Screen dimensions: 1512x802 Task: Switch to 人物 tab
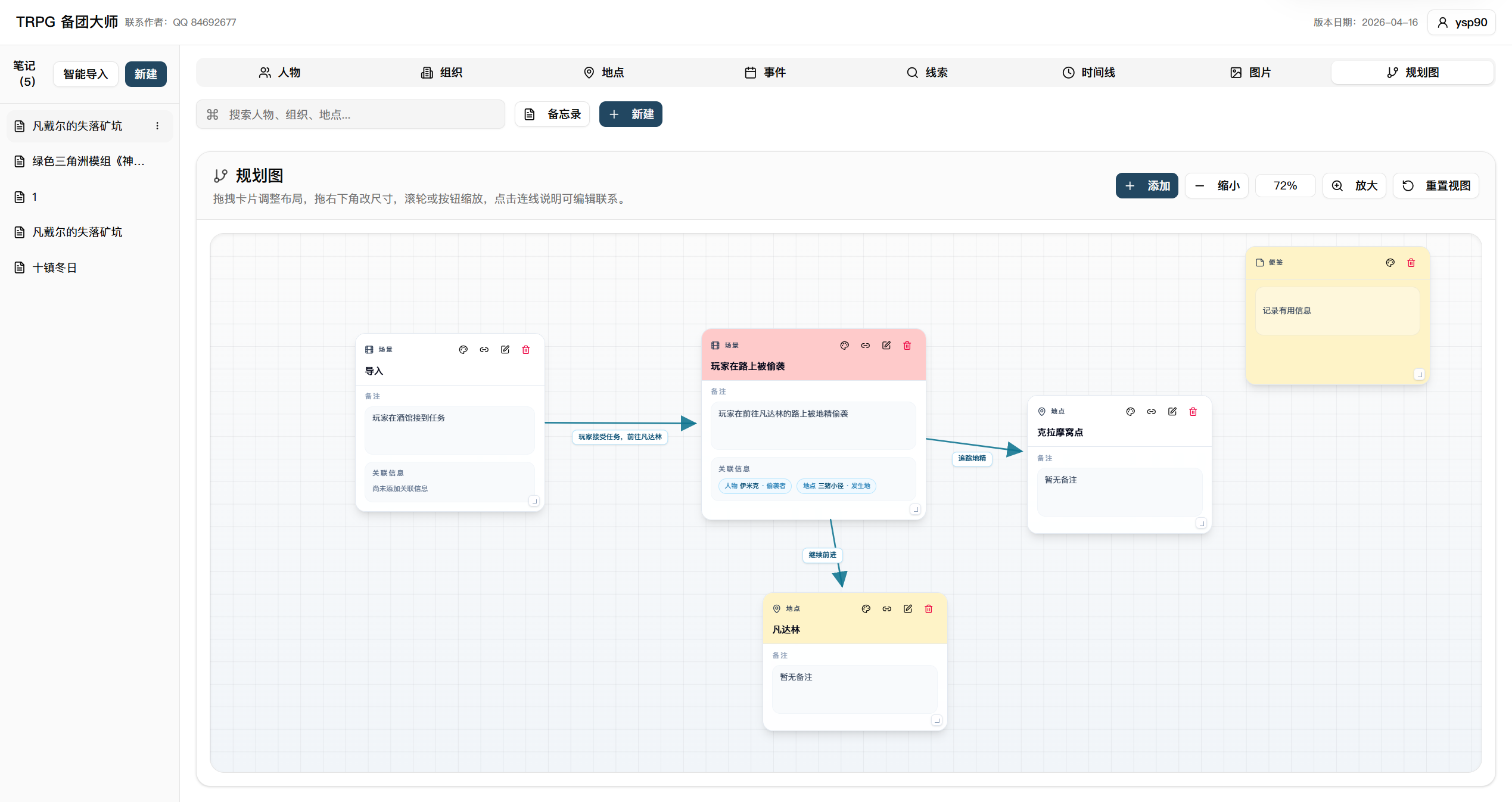[279, 73]
